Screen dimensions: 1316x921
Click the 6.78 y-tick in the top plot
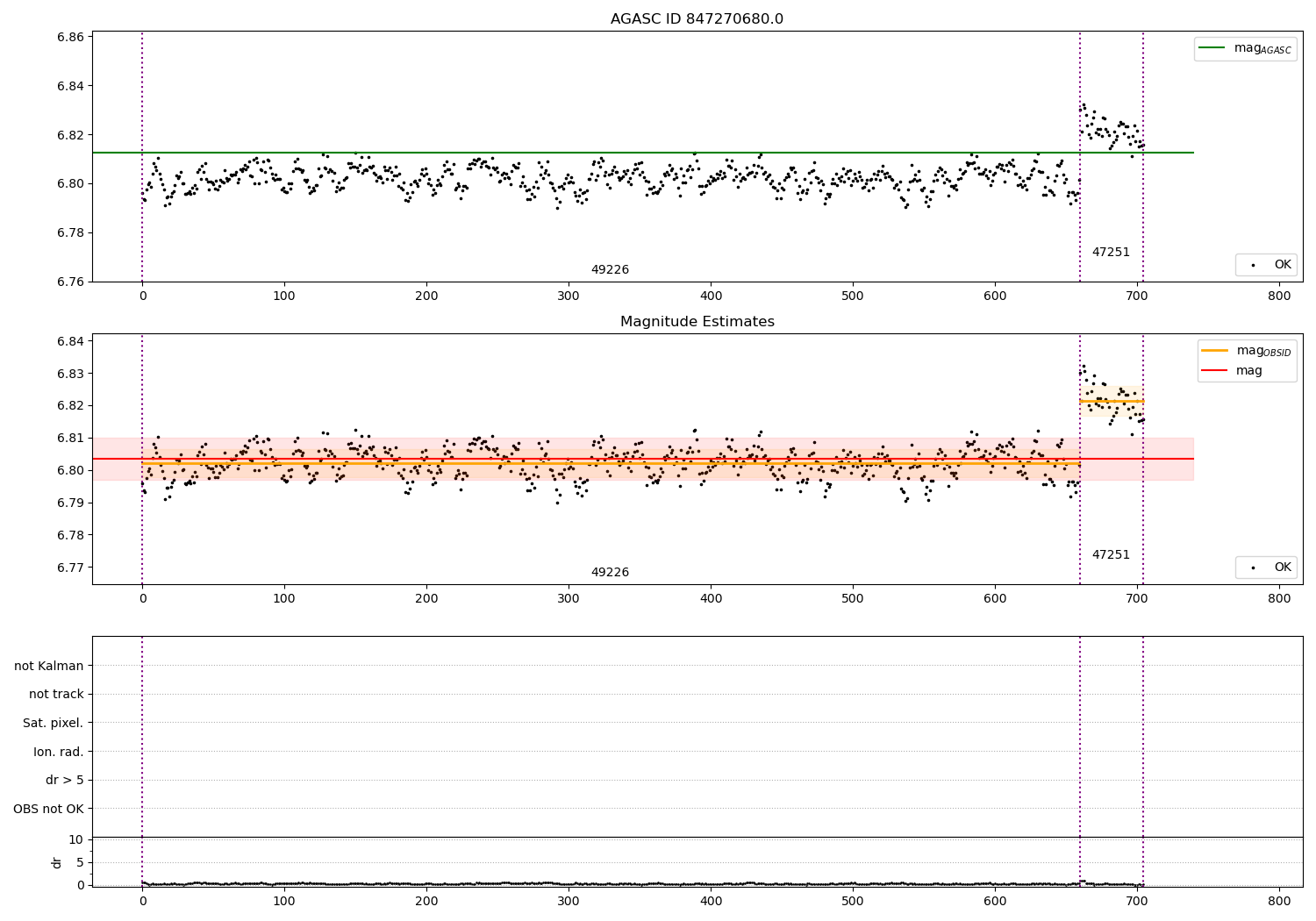tap(70, 232)
